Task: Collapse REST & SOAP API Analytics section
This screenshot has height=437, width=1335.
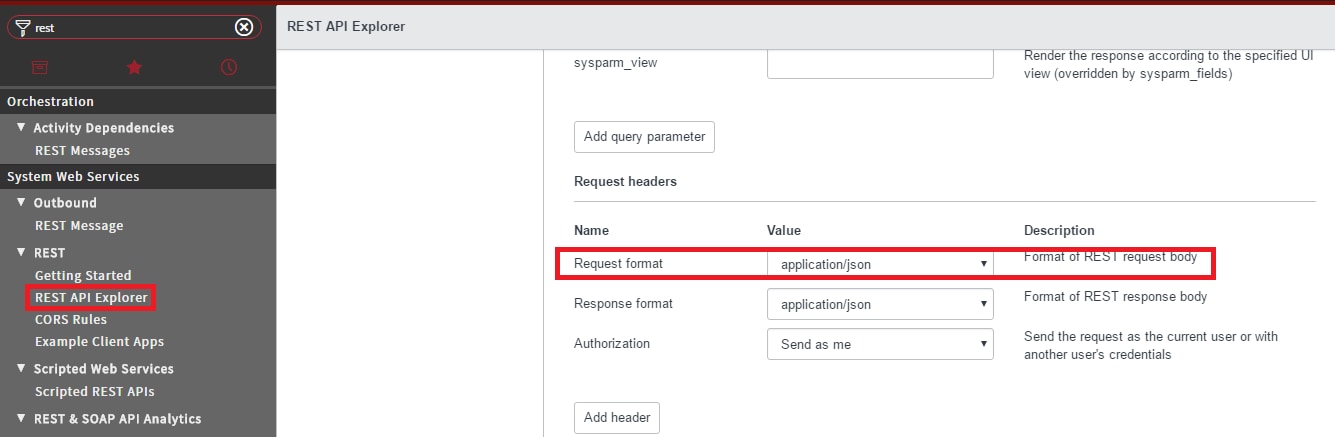Action: click(x=21, y=418)
